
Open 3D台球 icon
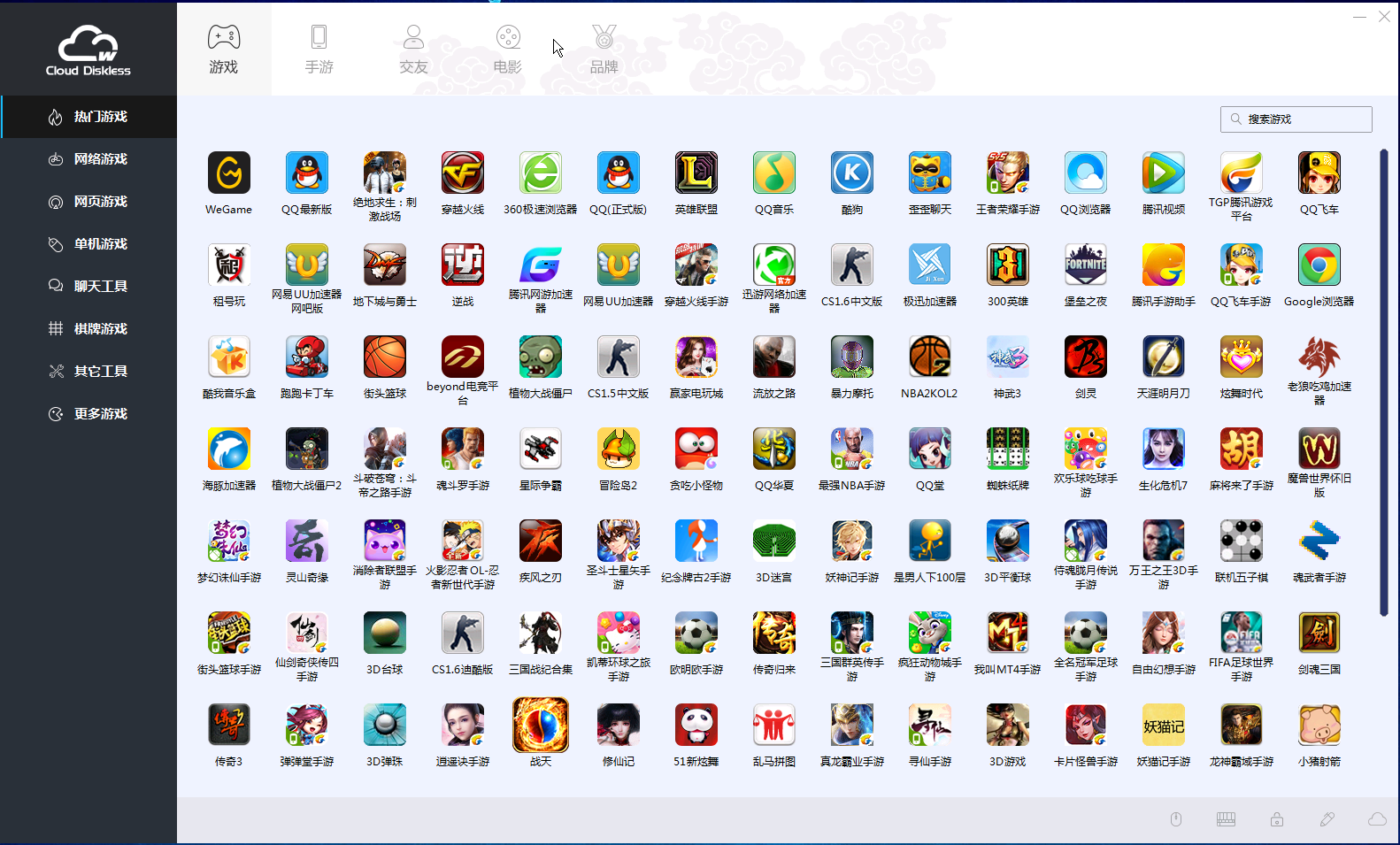pos(385,633)
